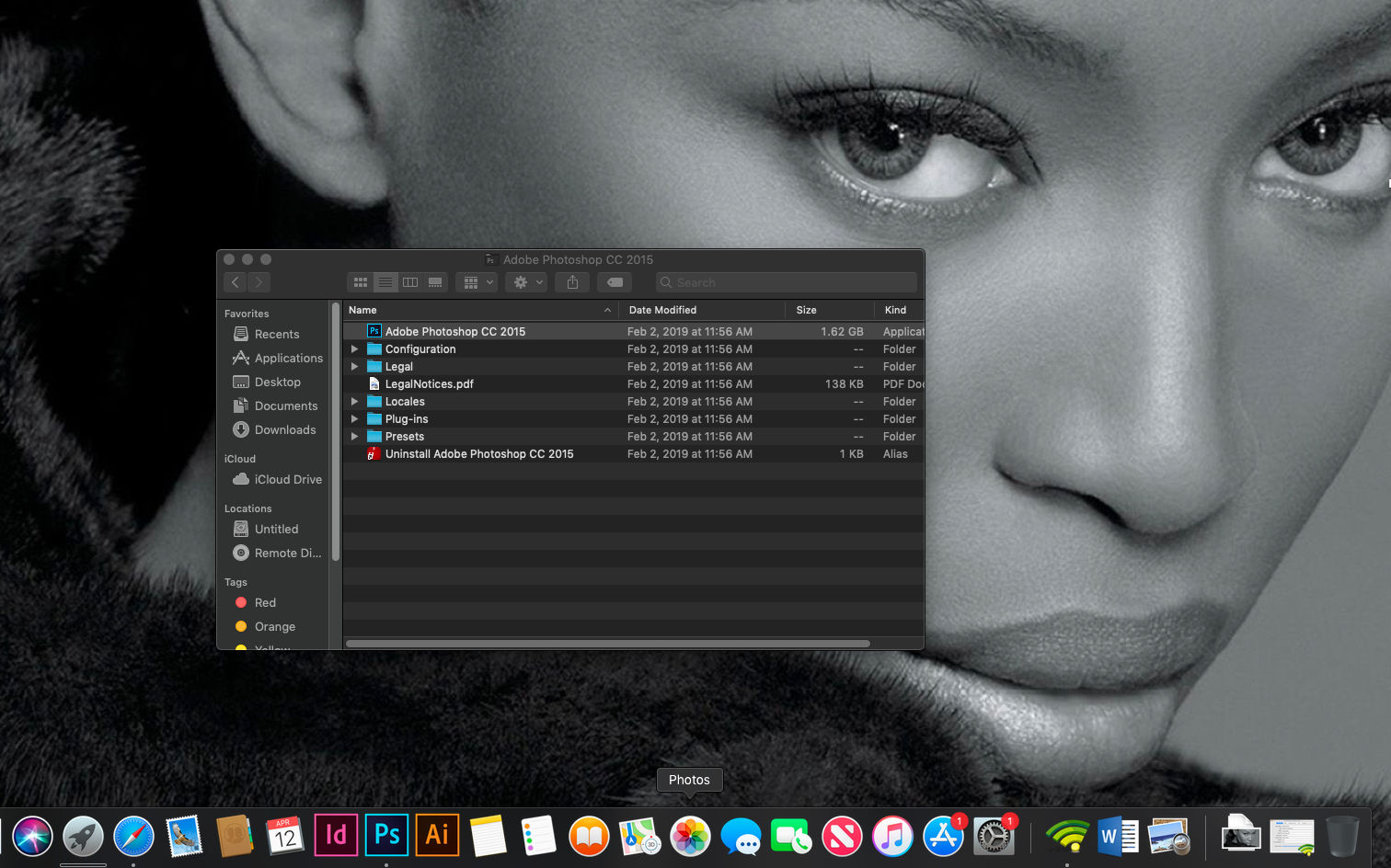Open iCloud Drive in the sidebar
The image size is (1391, 868).
(276, 480)
